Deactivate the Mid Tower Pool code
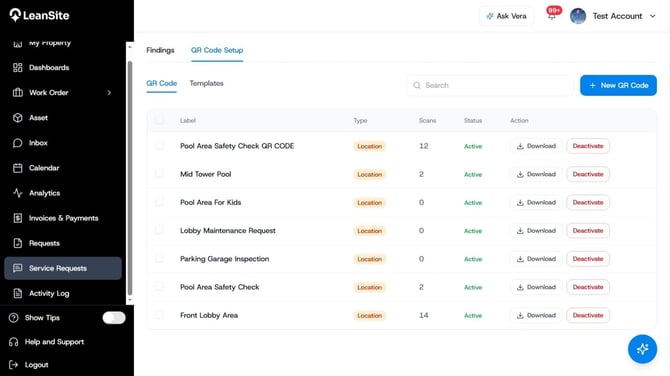670x376 pixels. (588, 174)
